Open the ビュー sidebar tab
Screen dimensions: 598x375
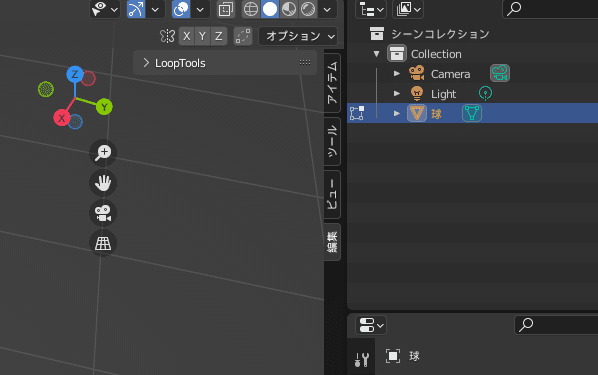click(x=332, y=194)
